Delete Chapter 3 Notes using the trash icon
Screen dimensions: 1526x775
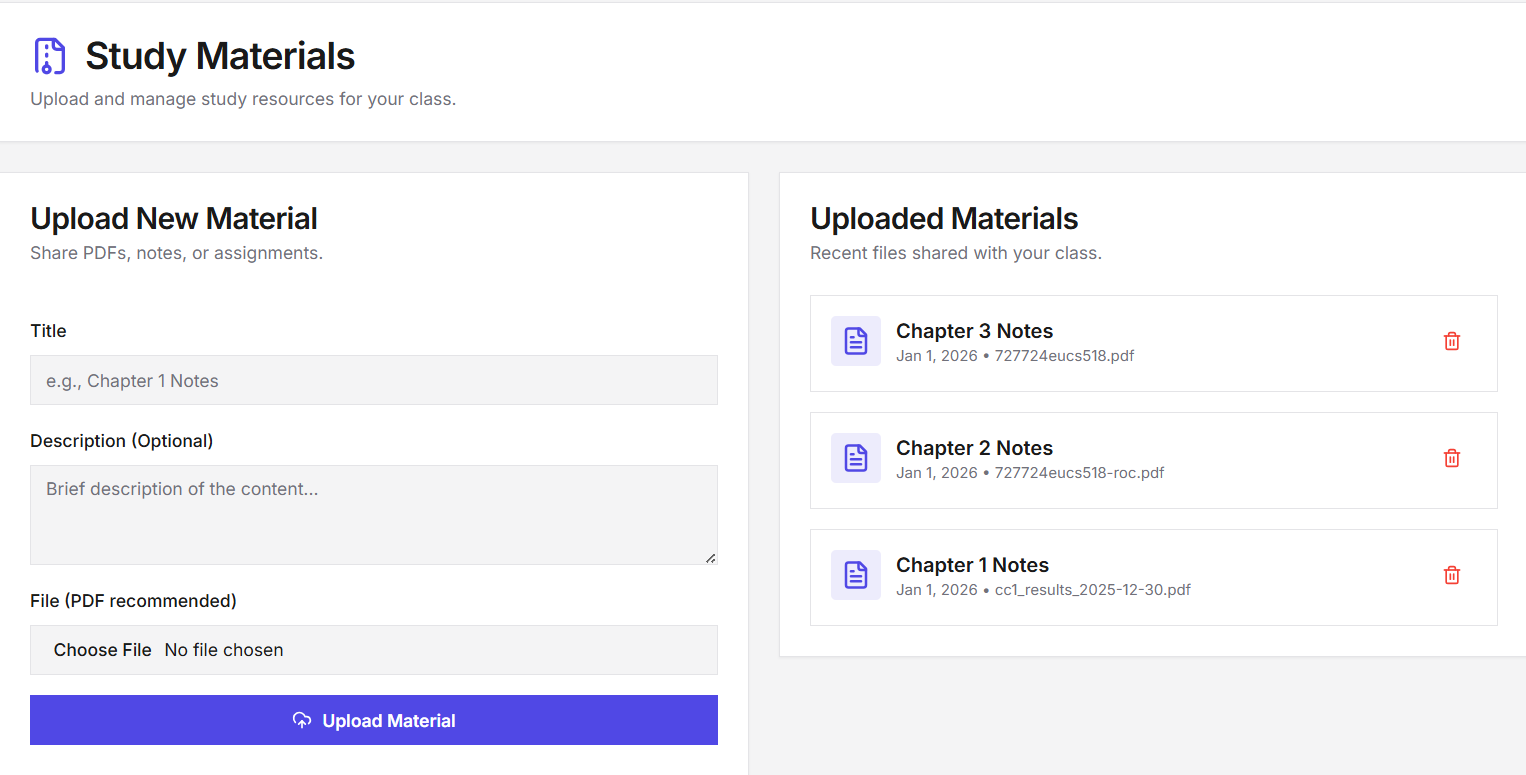tap(1452, 341)
